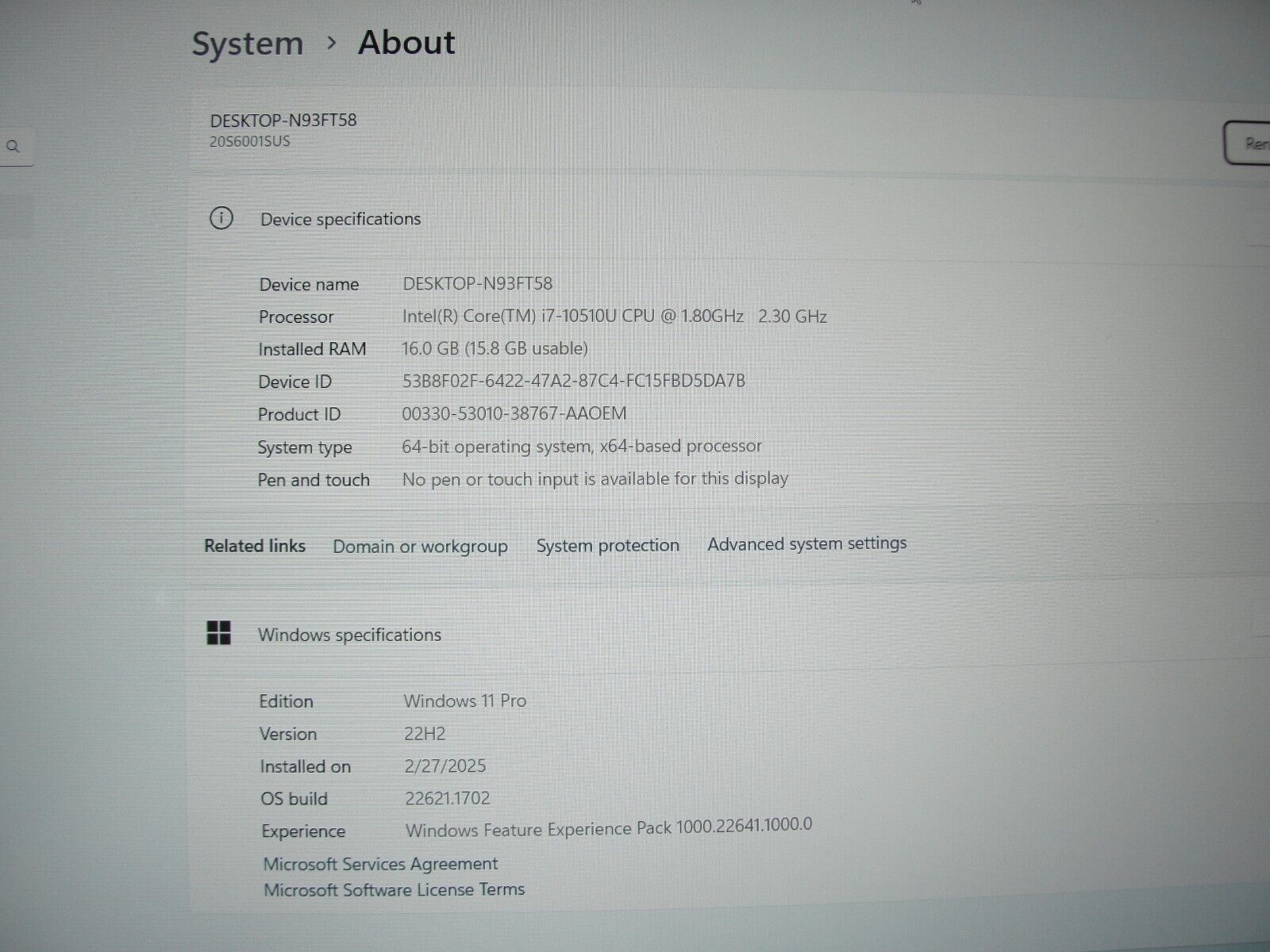Click the Edition label
The height and width of the screenshot is (952, 1270).
287,701
